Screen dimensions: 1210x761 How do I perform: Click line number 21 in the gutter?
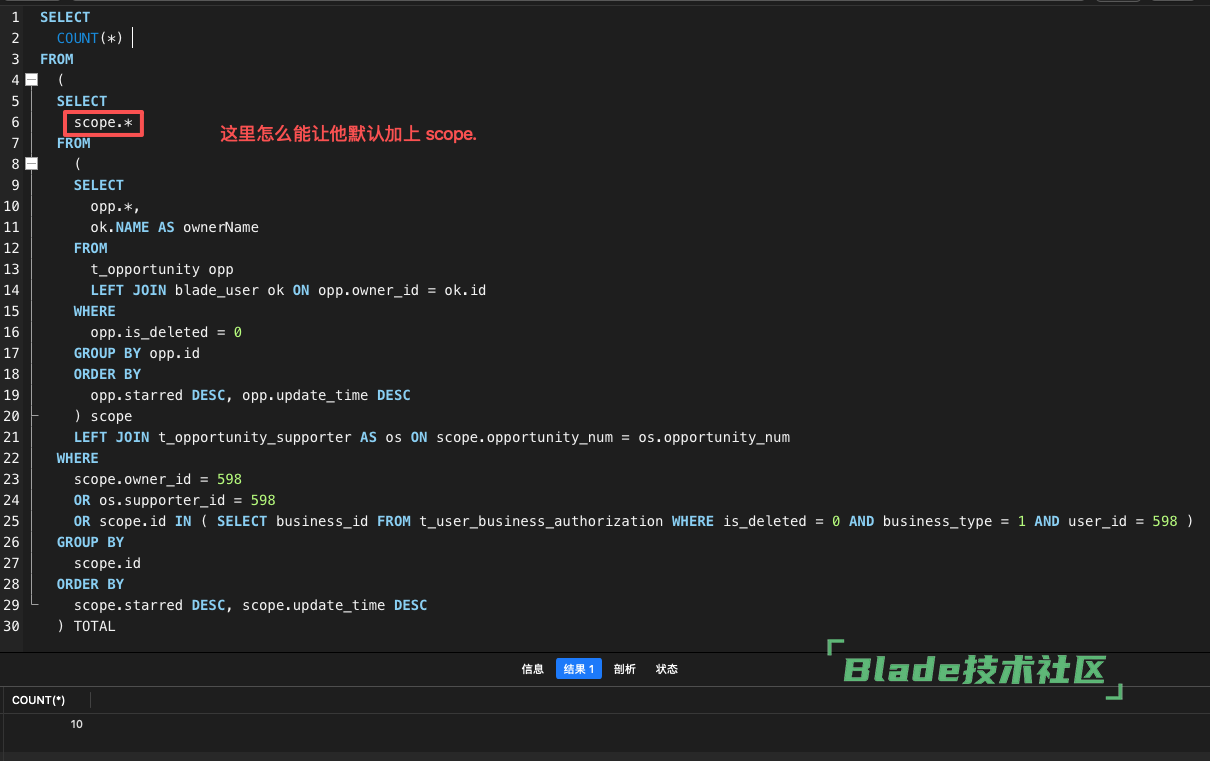click(11, 437)
